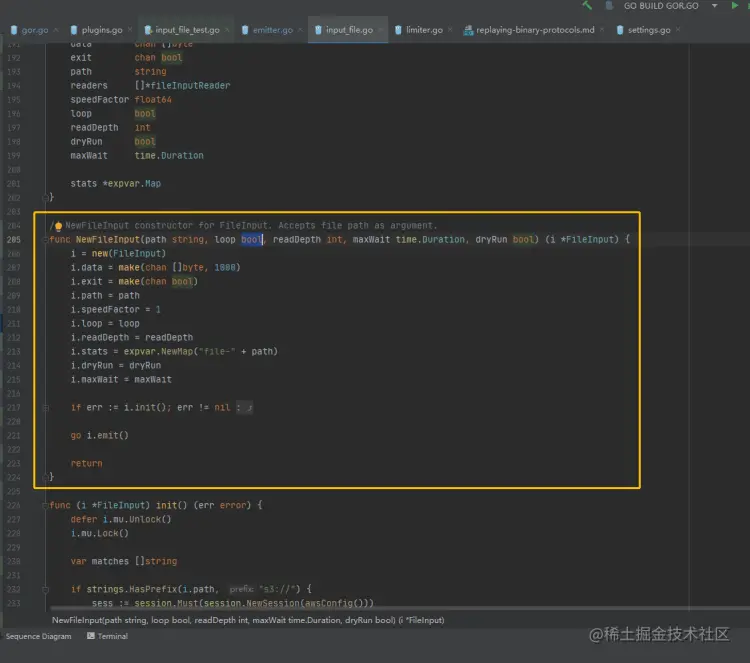750x663 pixels.
Task: Open the emitter.go tab
Action: [x=273, y=30]
